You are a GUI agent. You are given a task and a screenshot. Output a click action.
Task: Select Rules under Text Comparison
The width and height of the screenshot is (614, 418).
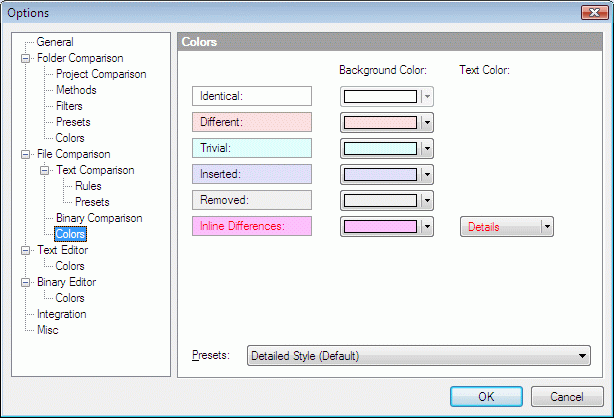[x=88, y=186]
